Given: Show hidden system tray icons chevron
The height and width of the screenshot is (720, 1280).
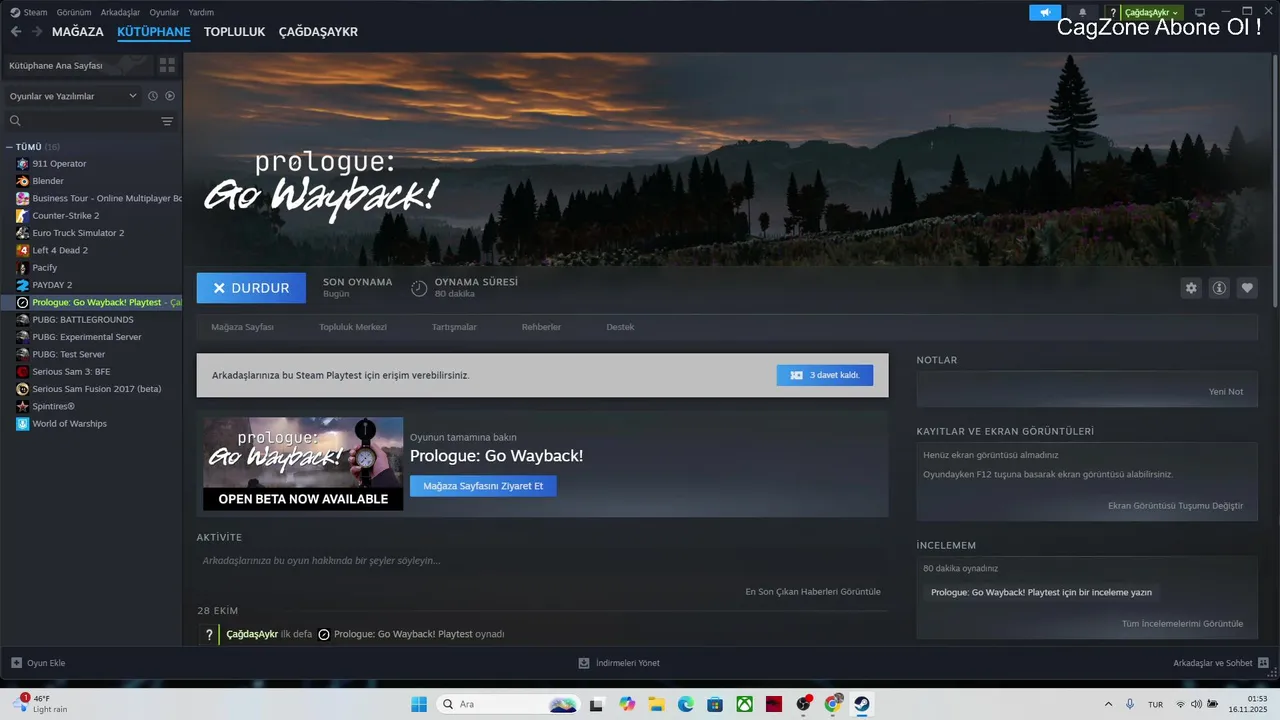Looking at the screenshot, I should [1108, 704].
